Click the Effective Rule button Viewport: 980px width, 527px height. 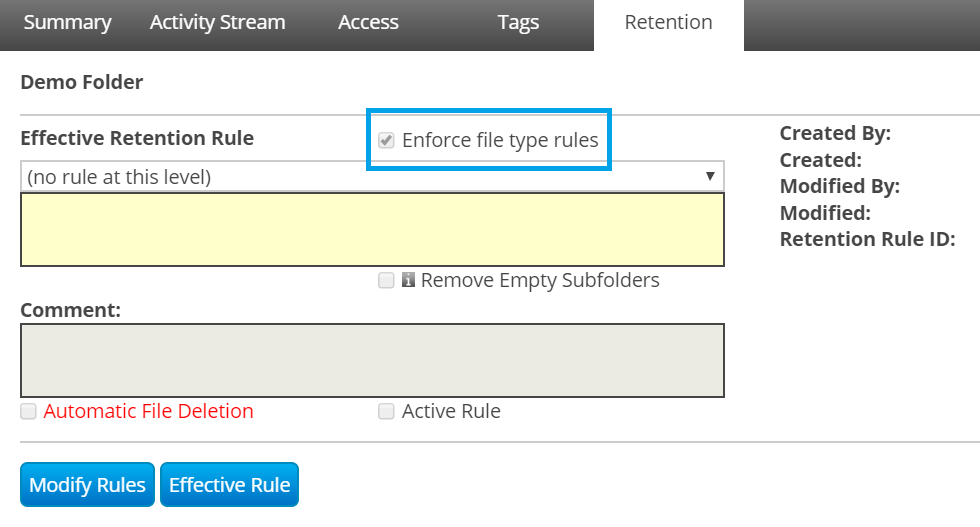click(x=229, y=485)
